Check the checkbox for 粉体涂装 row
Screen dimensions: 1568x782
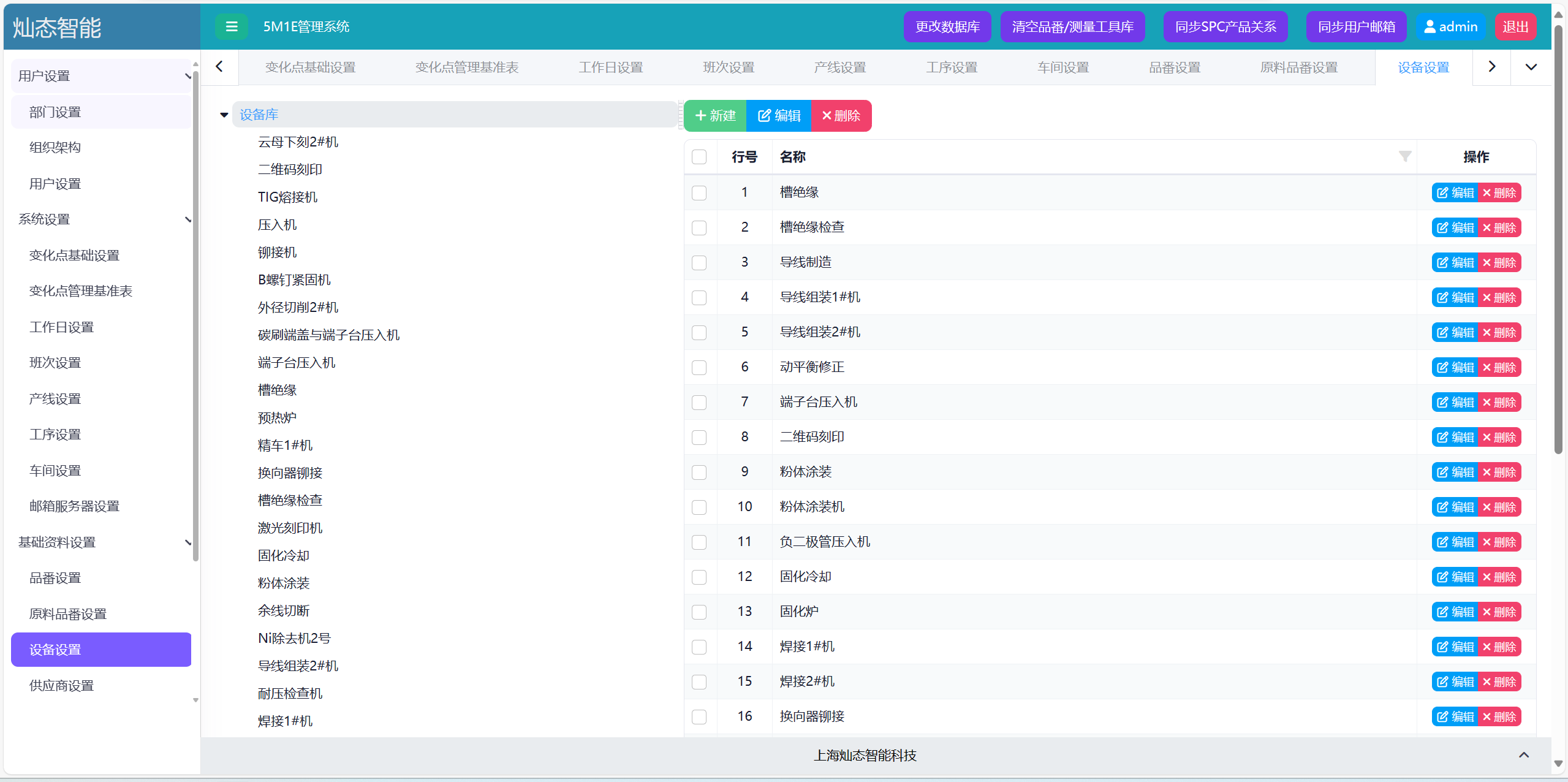click(699, 472)
